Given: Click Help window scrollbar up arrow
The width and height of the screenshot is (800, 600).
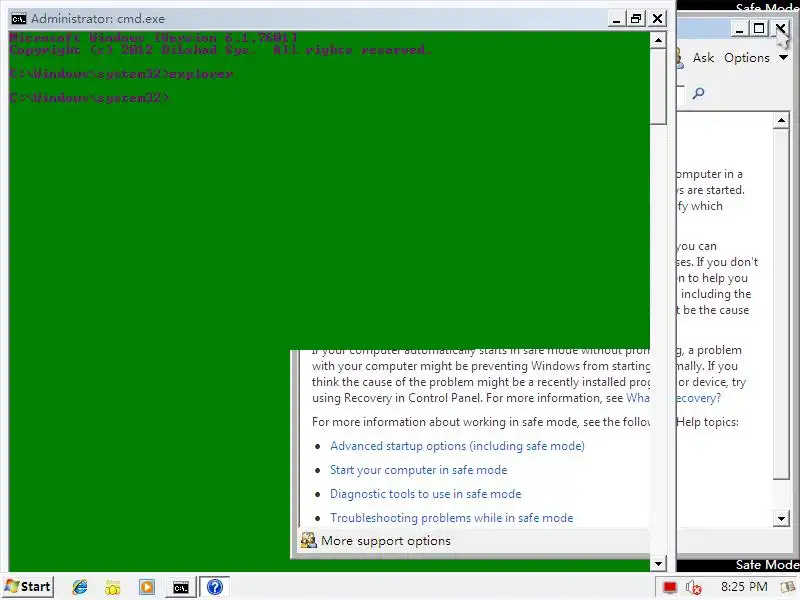Looking at the screenshot, I should click(x=781, y=120).
